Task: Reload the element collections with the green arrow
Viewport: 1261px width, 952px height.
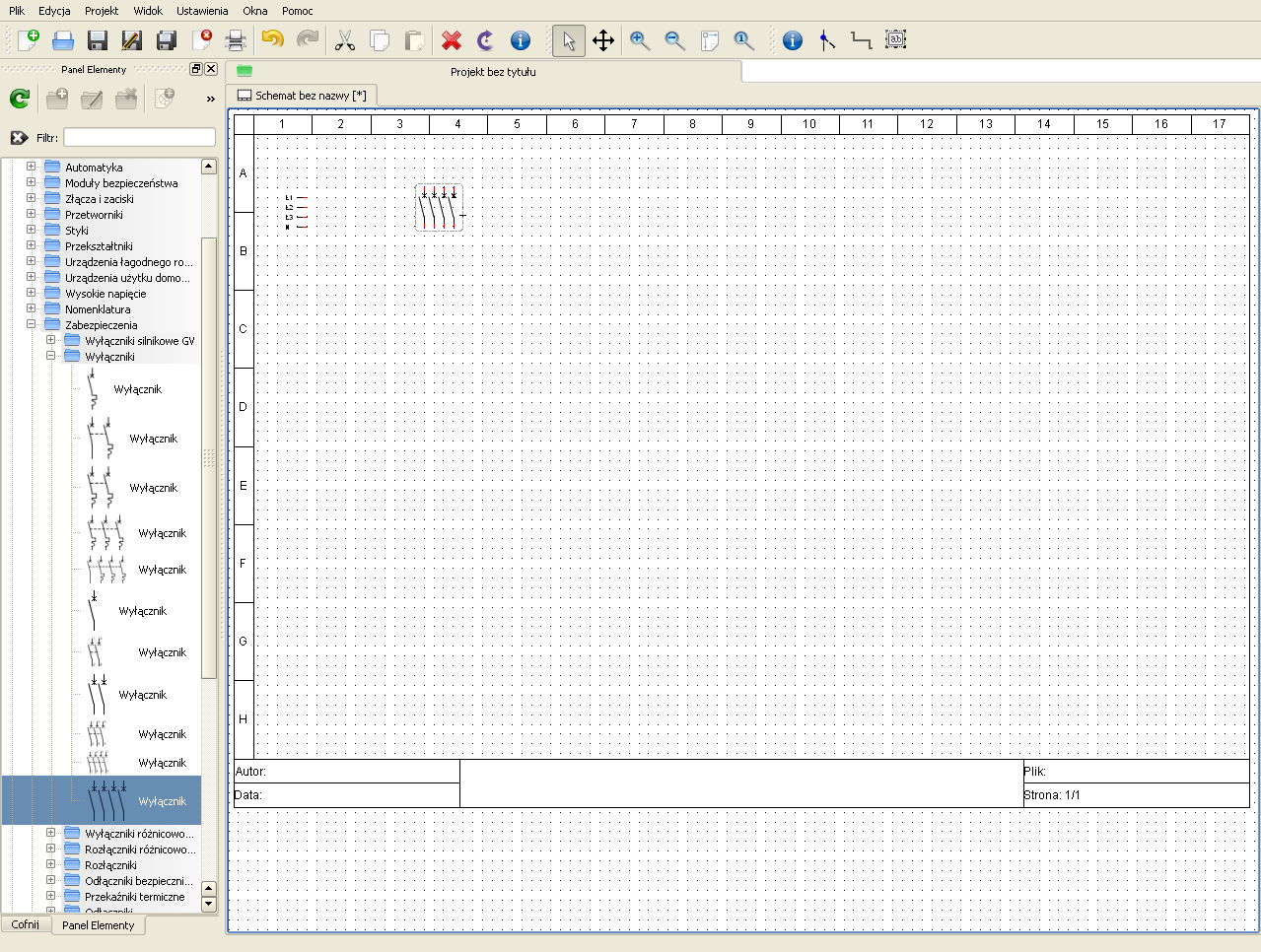Action: pyautogui.click(x=20, y=99)
